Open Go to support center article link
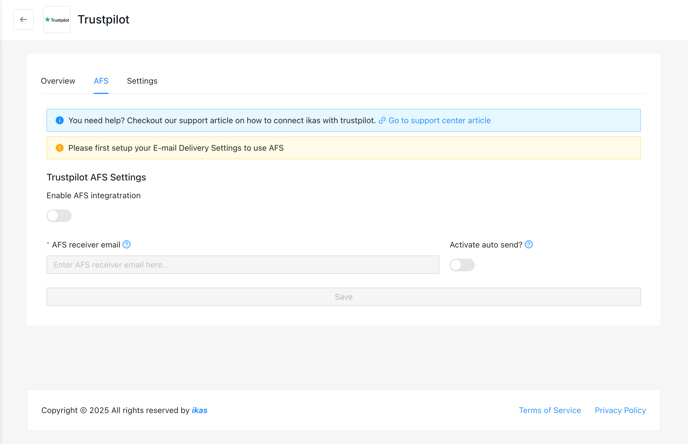Viewport: 688px width, 444px height. point(439,120)
